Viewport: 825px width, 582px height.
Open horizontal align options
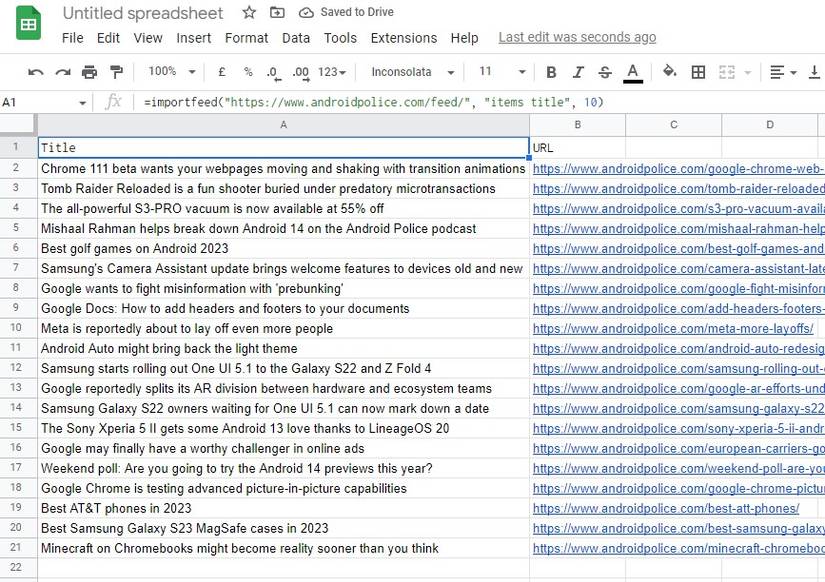coord(782,72)
